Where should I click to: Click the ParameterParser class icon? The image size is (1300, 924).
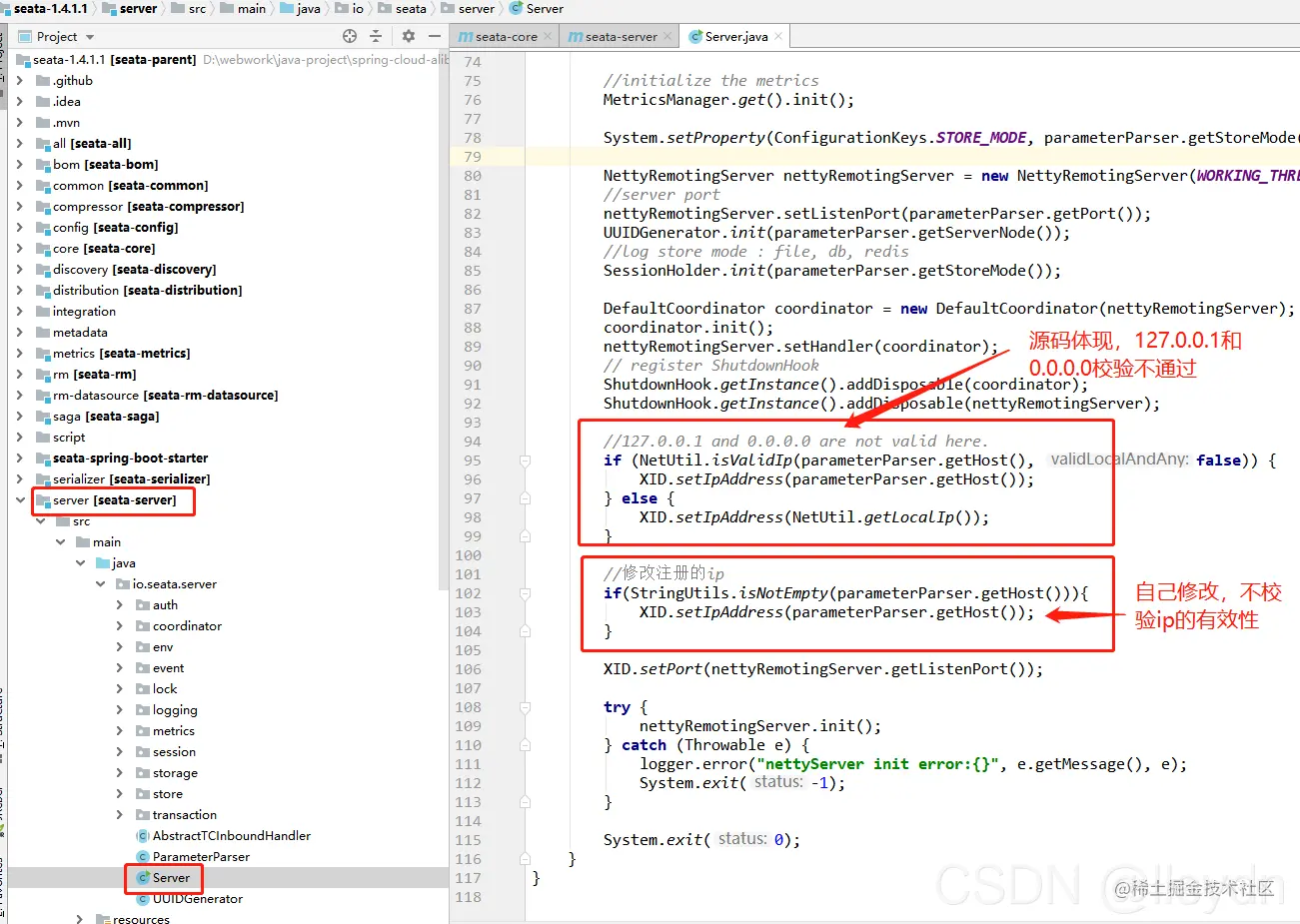coord(143,857)
